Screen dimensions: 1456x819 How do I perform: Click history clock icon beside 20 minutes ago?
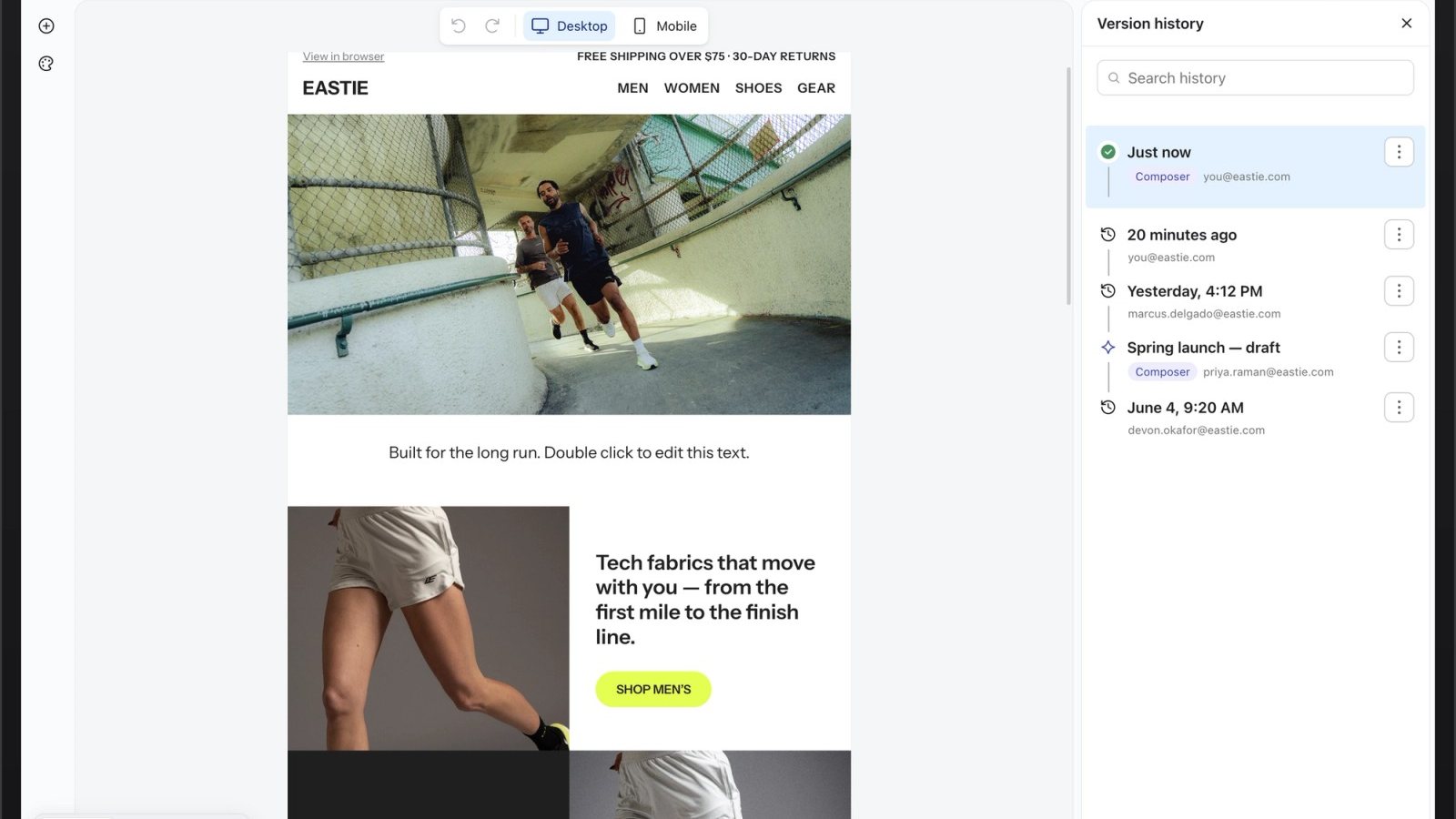coord(1108,235)
